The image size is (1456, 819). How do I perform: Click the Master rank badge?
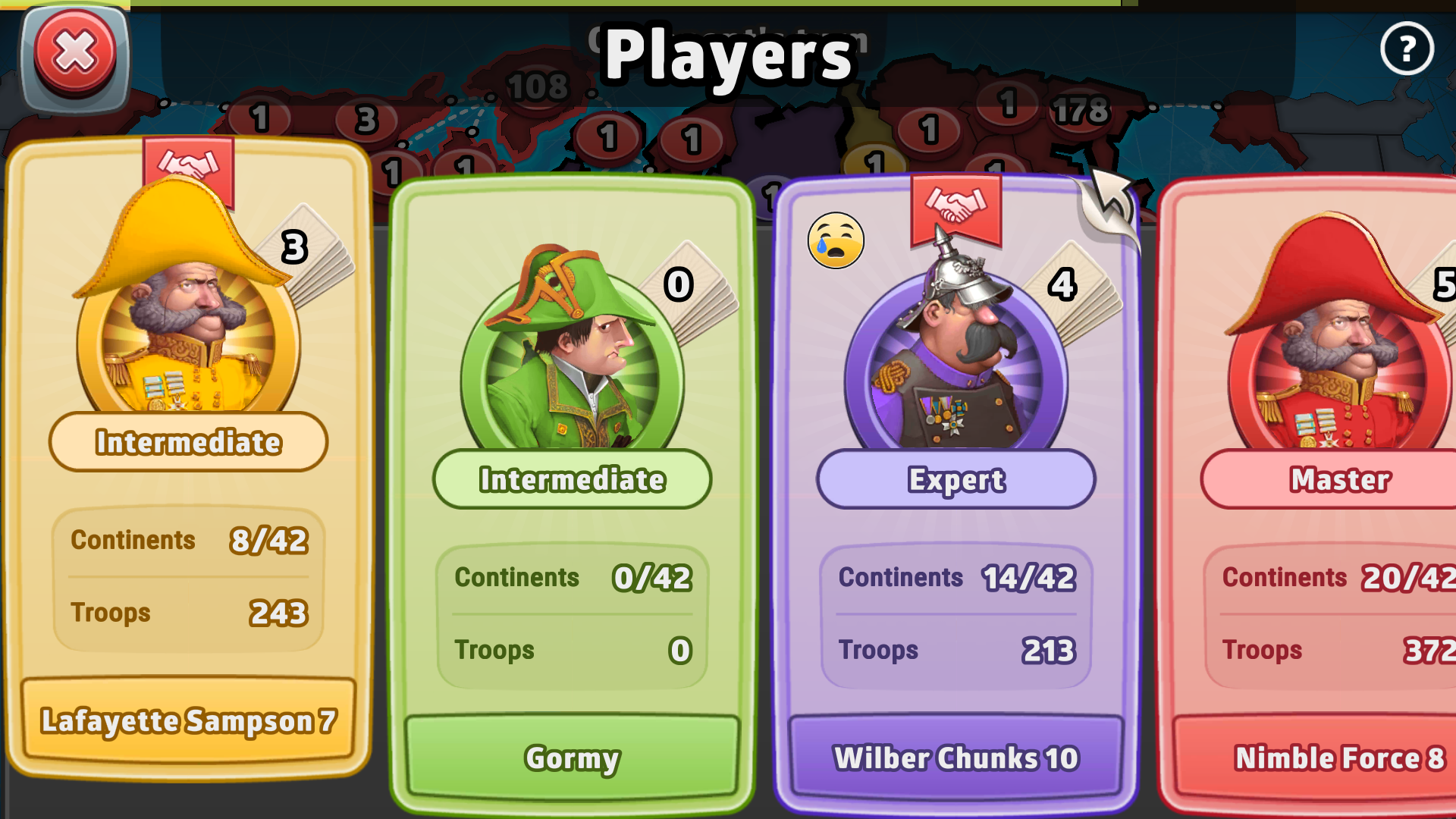[1339, 479]
